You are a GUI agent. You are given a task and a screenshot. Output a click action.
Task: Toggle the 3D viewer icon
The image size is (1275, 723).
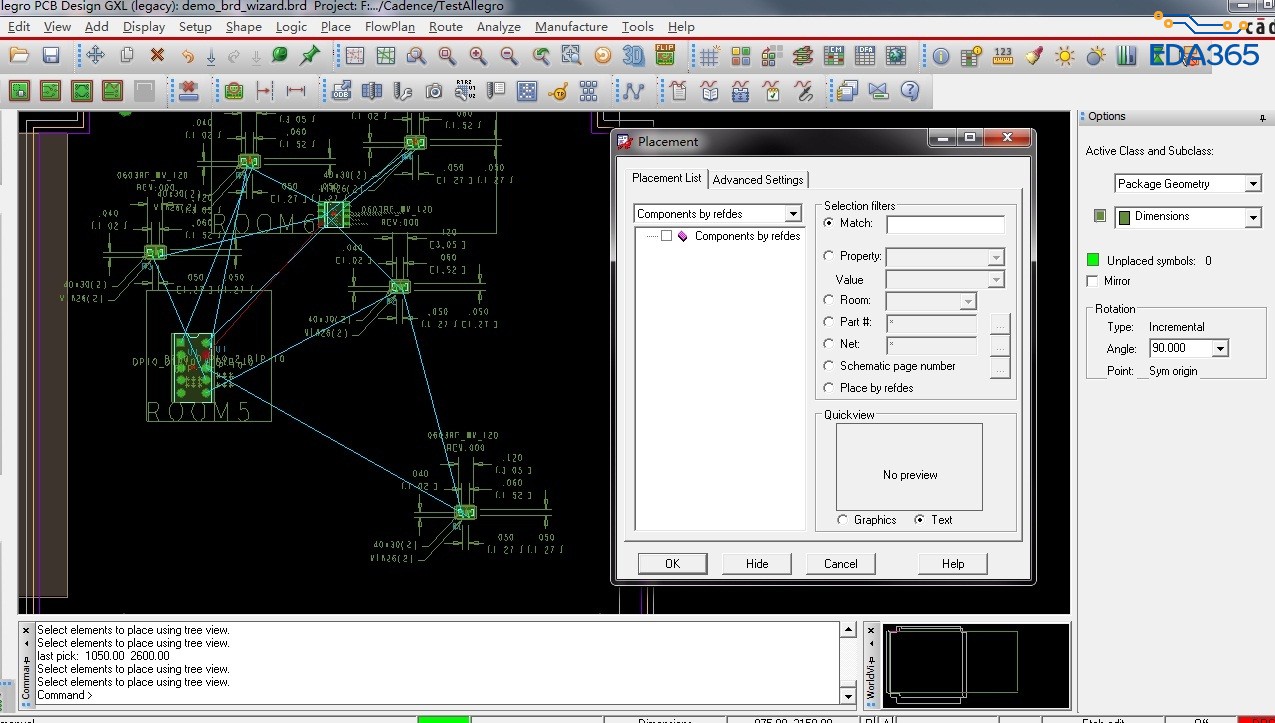click(x=633, y=56)
